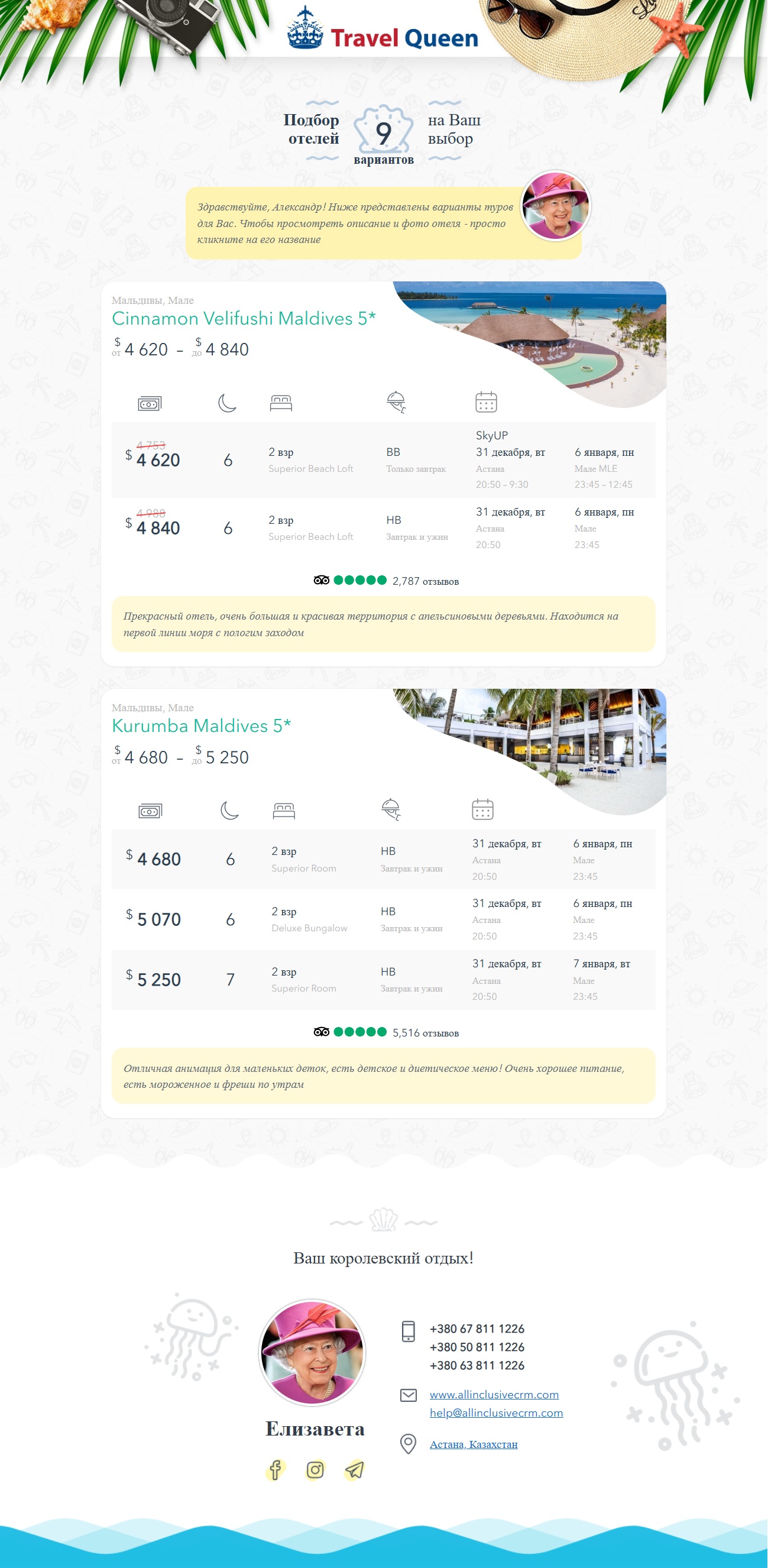768x1568 pixels.
Task: Follow the www.allinclusivecrm.com link
Action: [x=494, y=1395]
